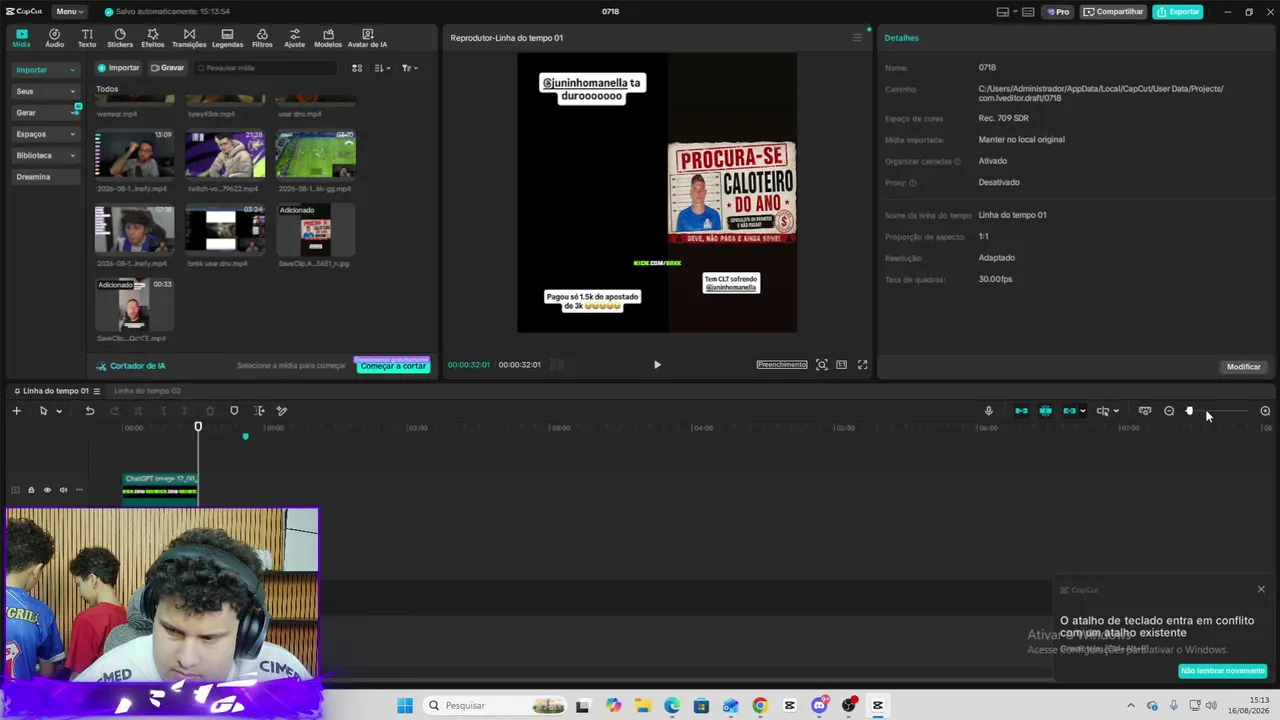Open the selection tool mode dropdown

(59, 411)
